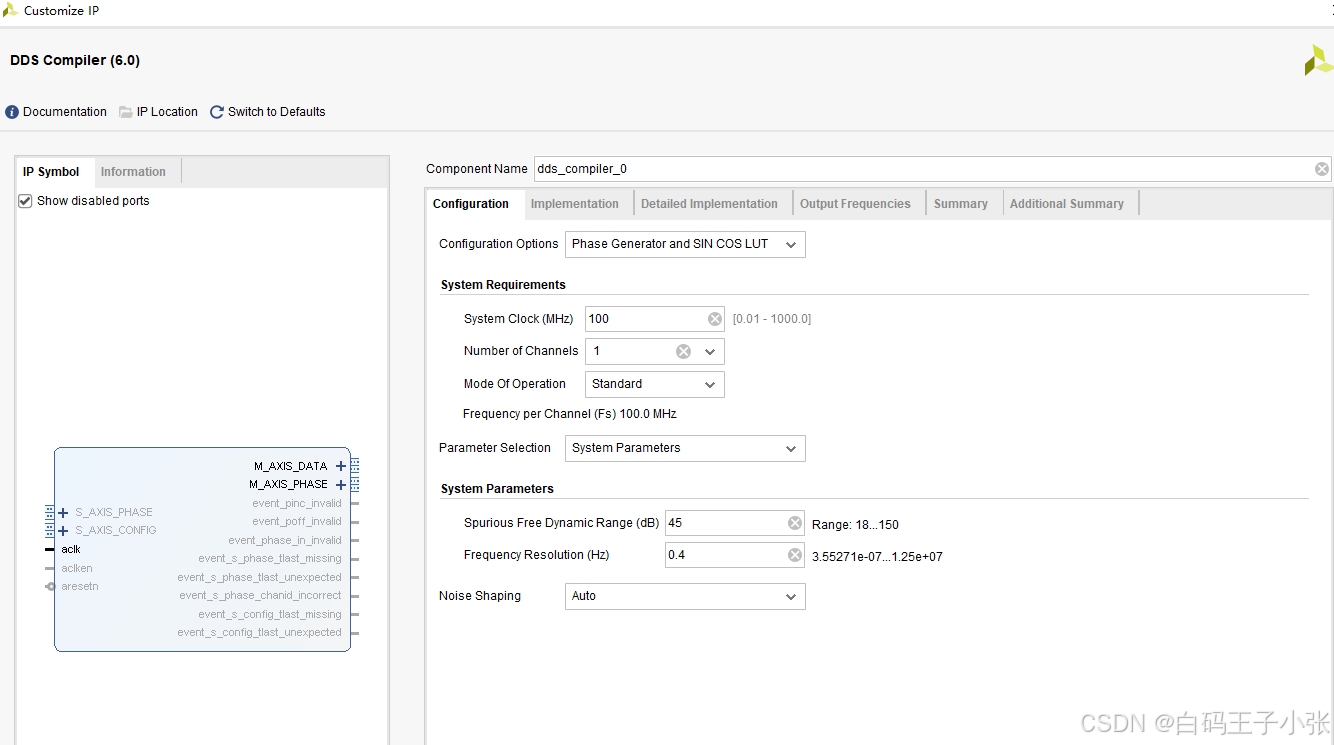Toggle Show disabled ports checkbox
Screen dimensions: 1334x745
26,201
